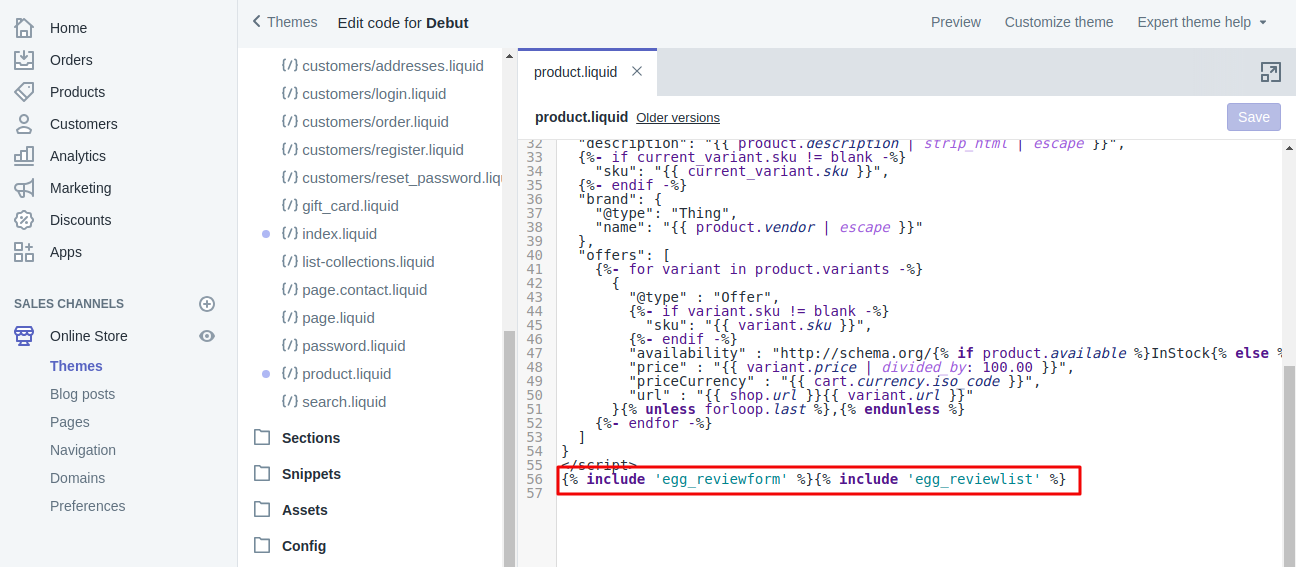Click the Preview link
This screenshot has width=1296, height=567.
pyautogui.click(x=956, y=22)
